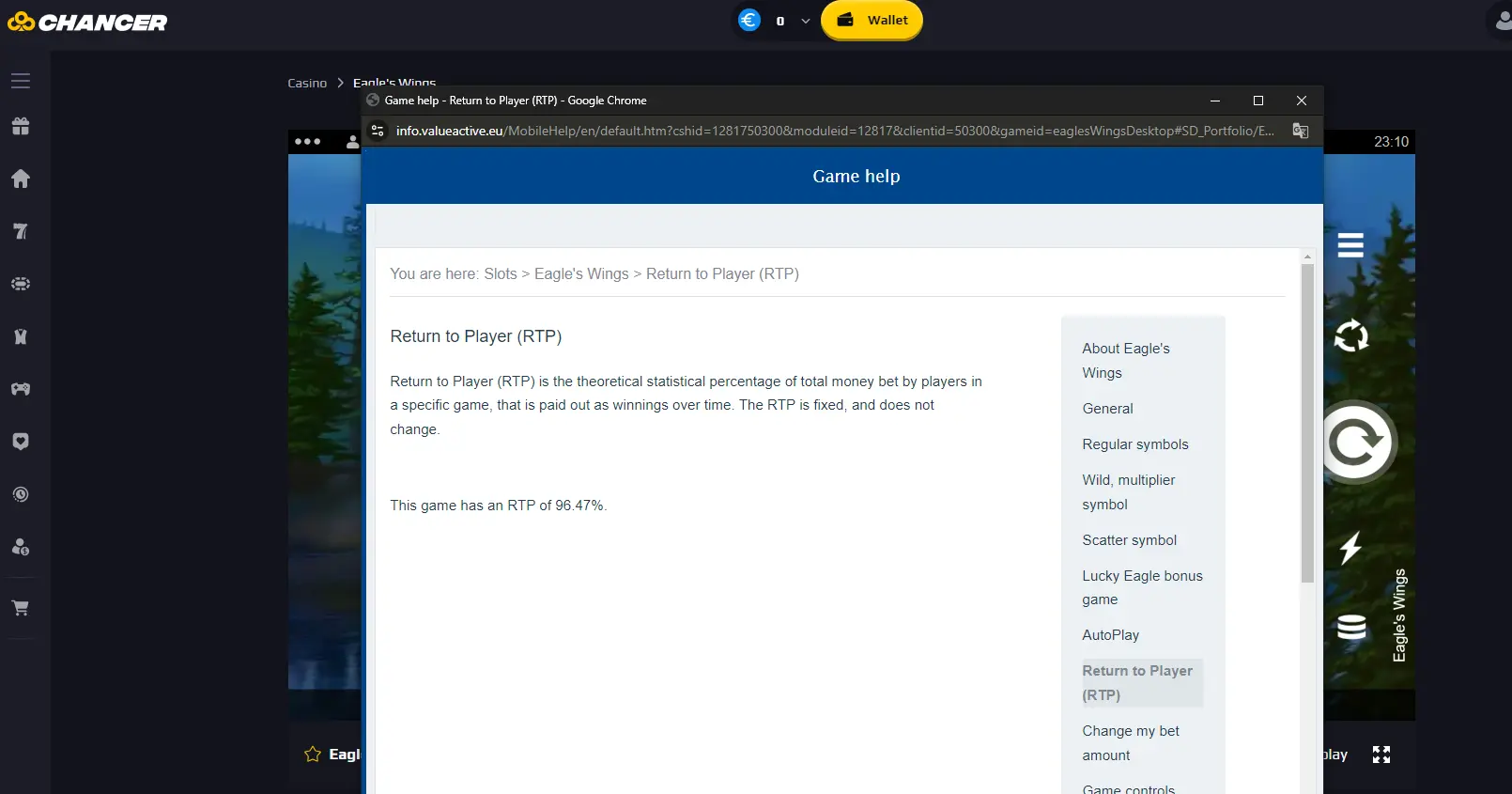This screenshot has width=1512, height=794.
Task: Open Scatter symbol help topic
Action: click(x=1129, y=540)
